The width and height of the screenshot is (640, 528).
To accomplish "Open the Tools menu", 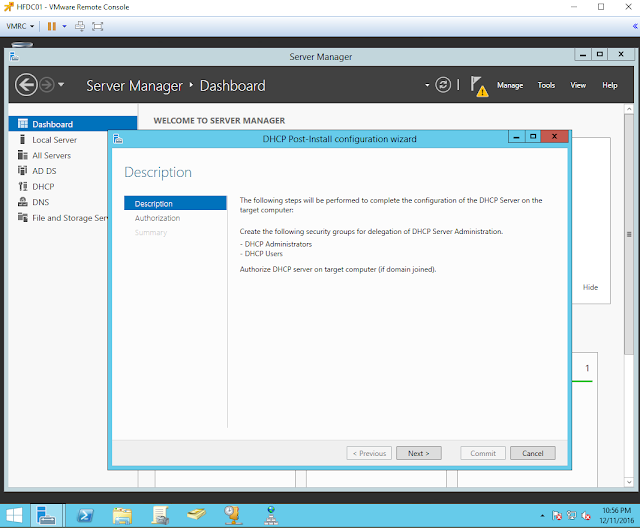I will (x=546, y=85).
